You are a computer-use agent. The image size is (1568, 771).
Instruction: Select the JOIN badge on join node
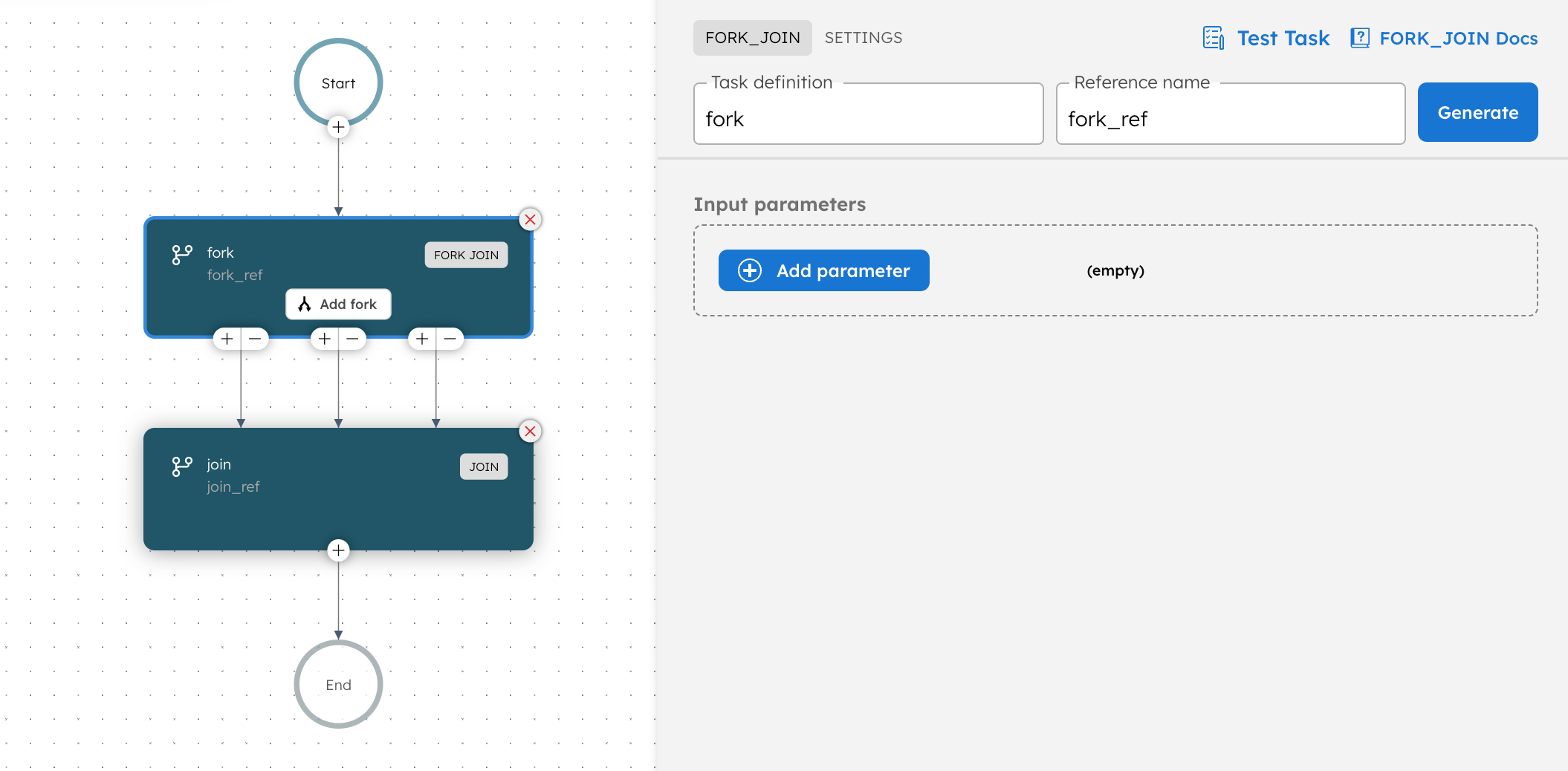click(x=484, y=466)
